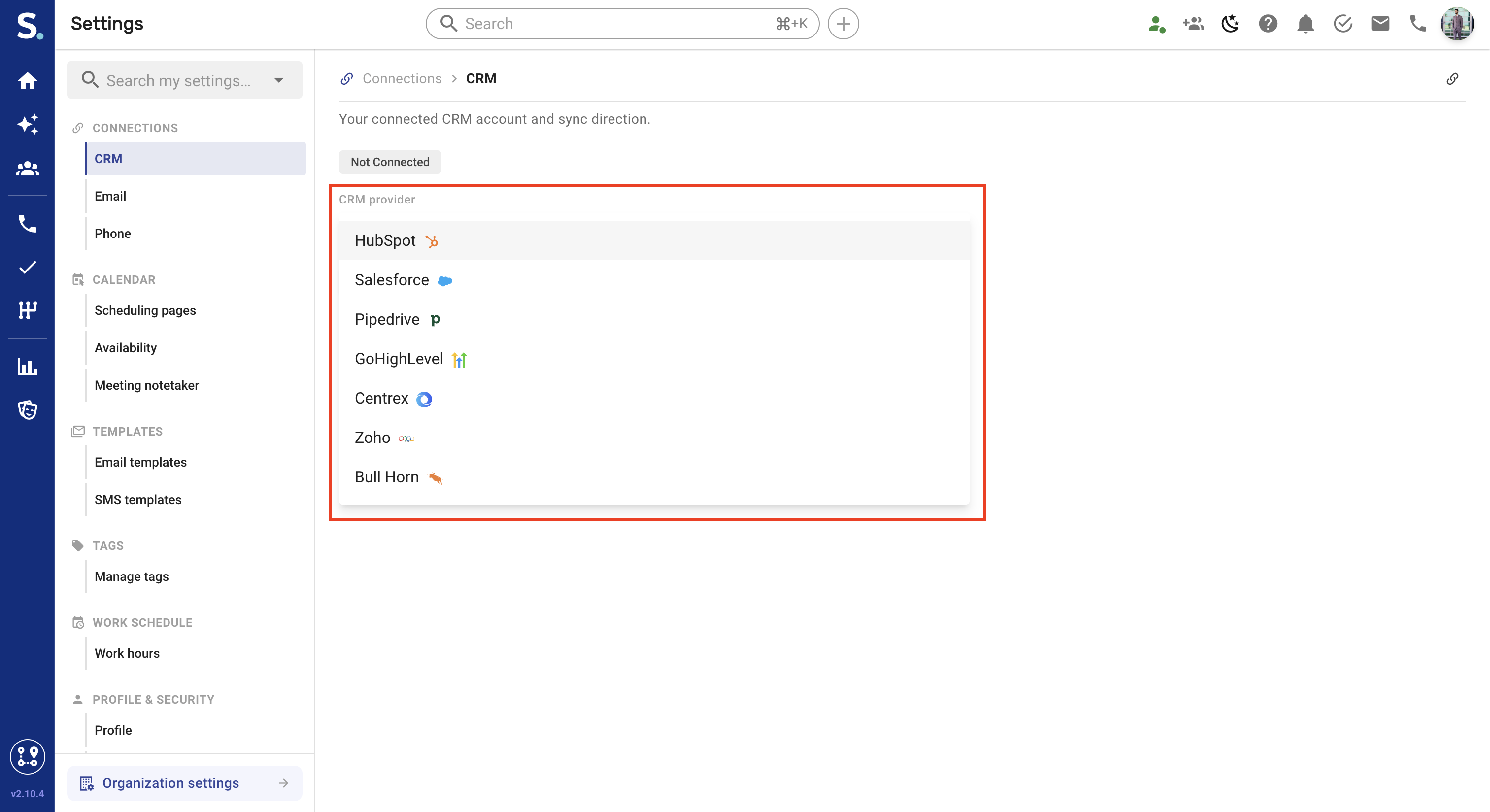This screenshot has width=1490, height=812.
Task: Open Email connection settings
Action: pyautogui.click(x=196, y=196)
